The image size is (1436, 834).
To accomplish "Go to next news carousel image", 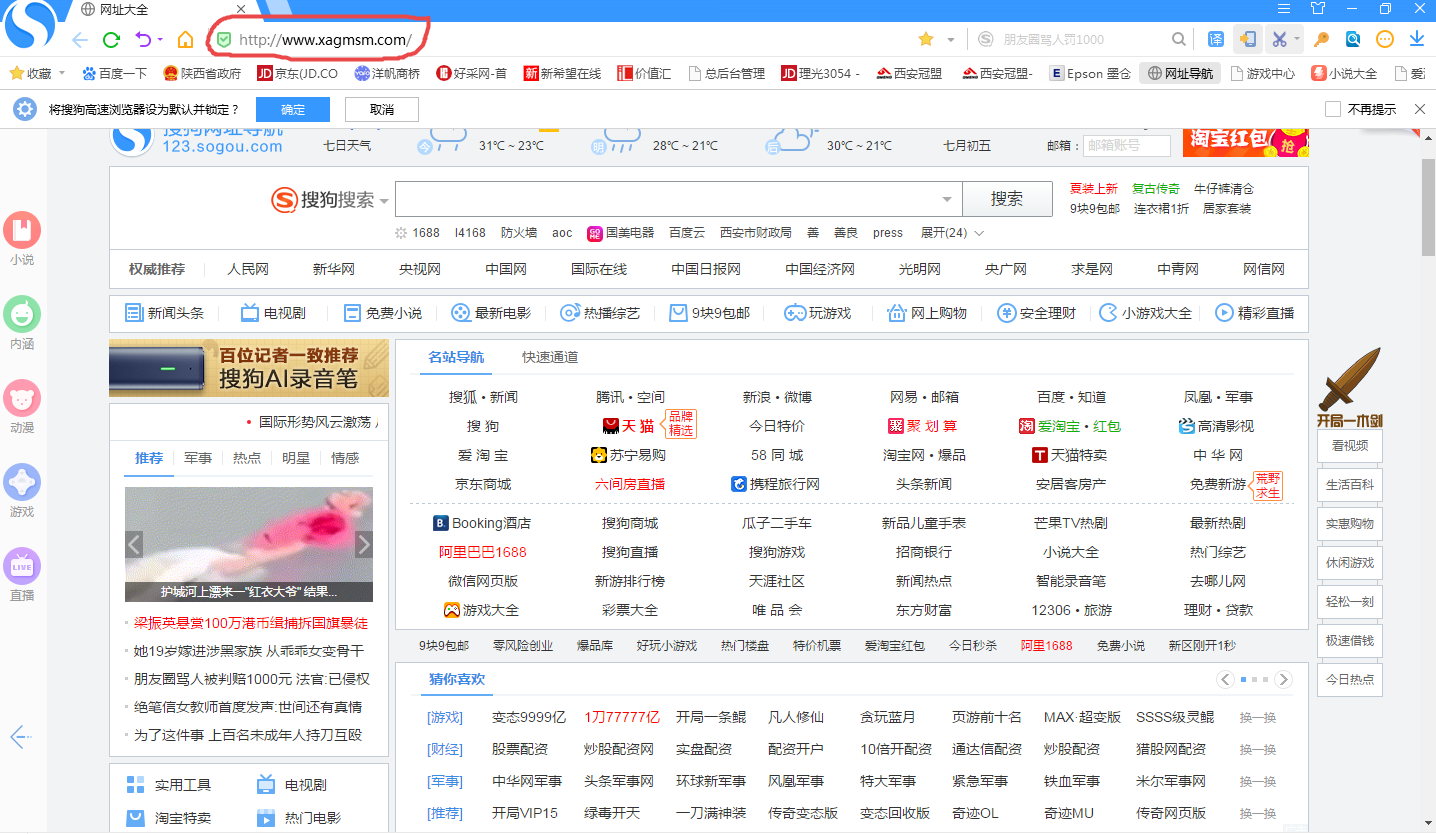I will pyautogui.click(x=364, y=544).
